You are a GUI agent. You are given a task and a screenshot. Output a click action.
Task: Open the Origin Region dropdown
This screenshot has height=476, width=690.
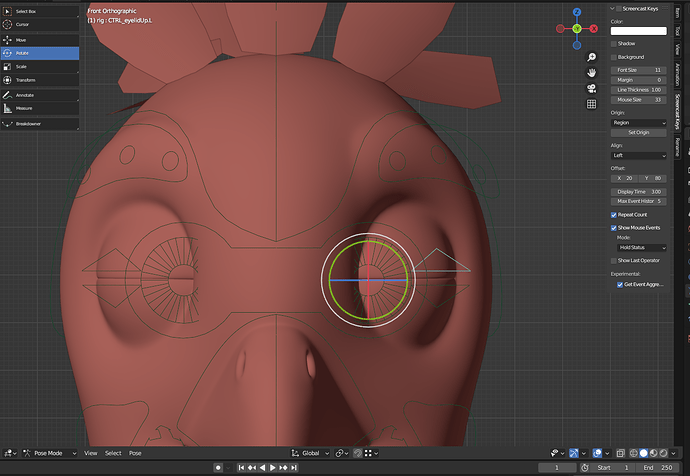click(639, 123)
